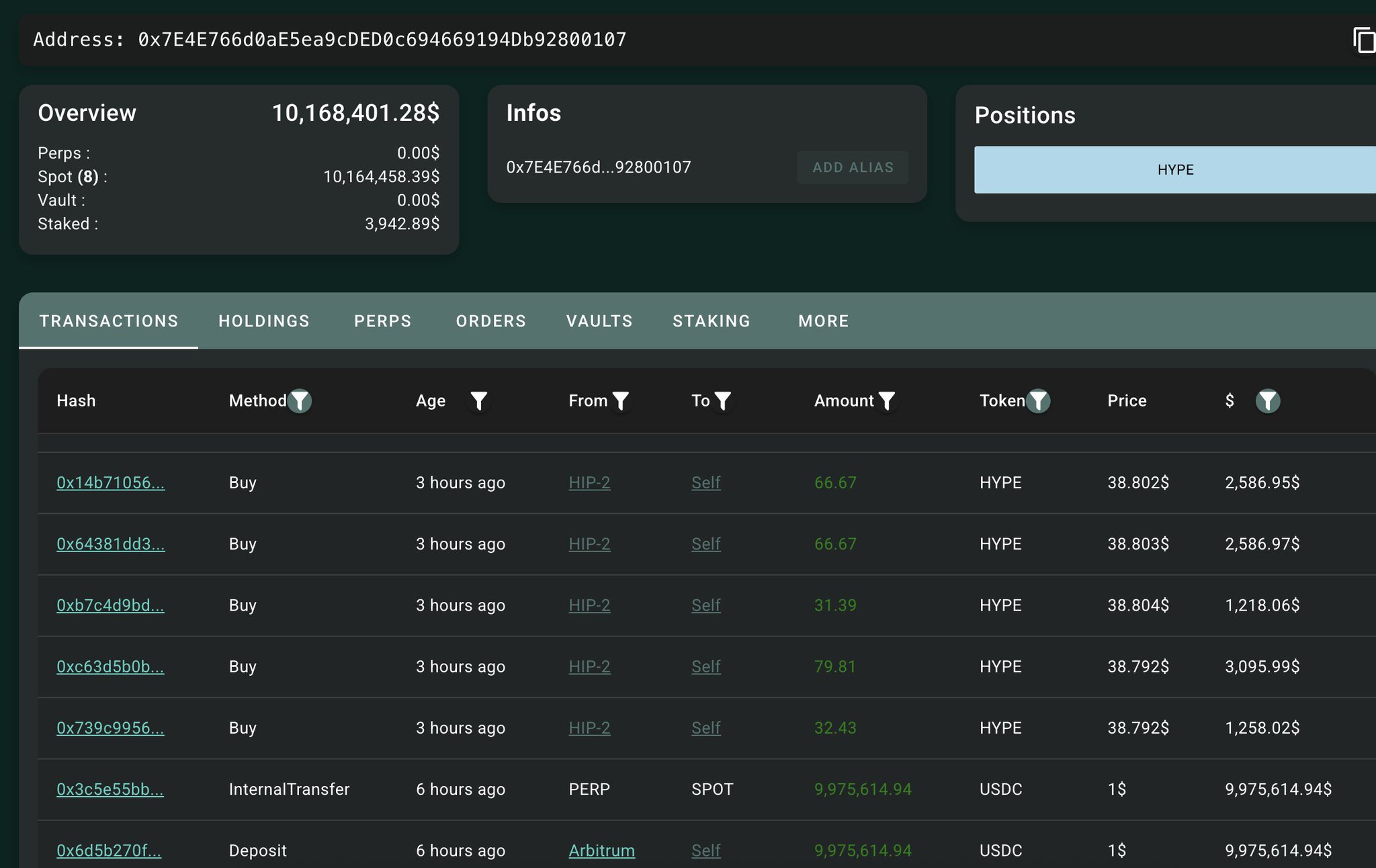Click HIP-2 link in 0x739c9956 row

point(589,728)
